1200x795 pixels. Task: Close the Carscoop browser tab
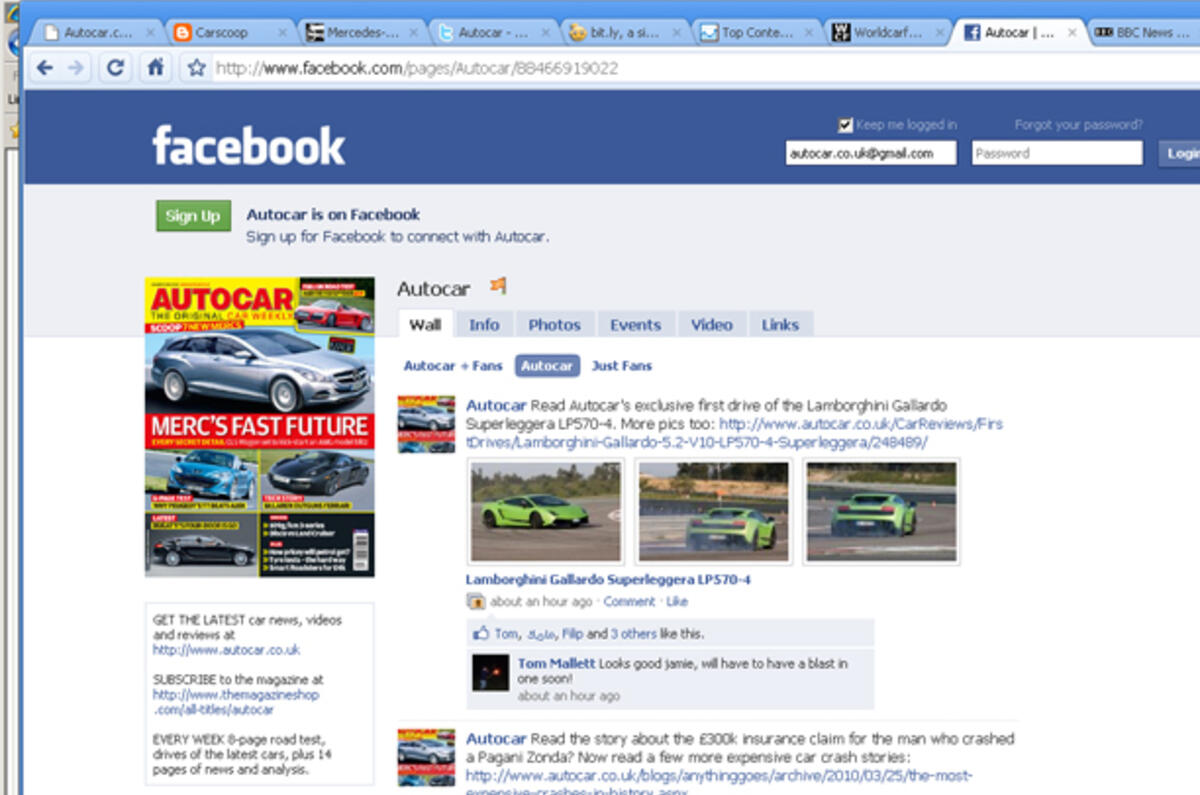click(281, 33)
